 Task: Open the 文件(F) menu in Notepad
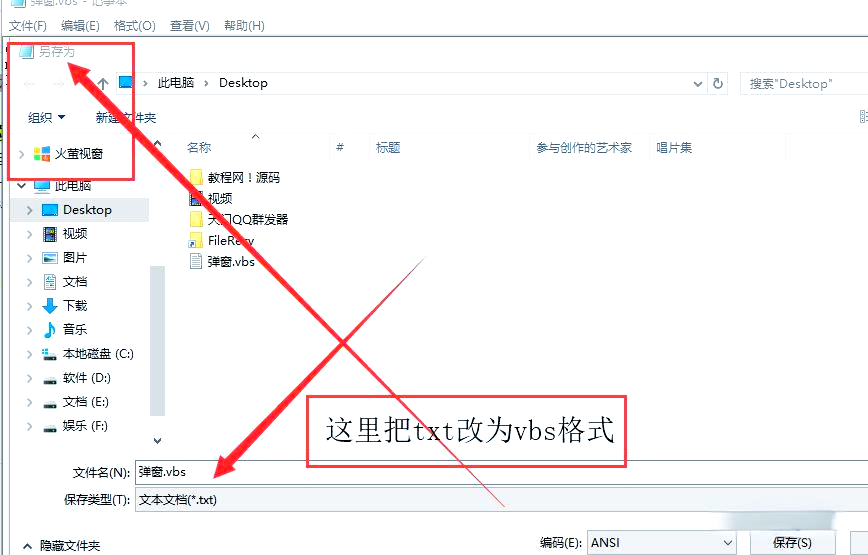pos(28,25)
